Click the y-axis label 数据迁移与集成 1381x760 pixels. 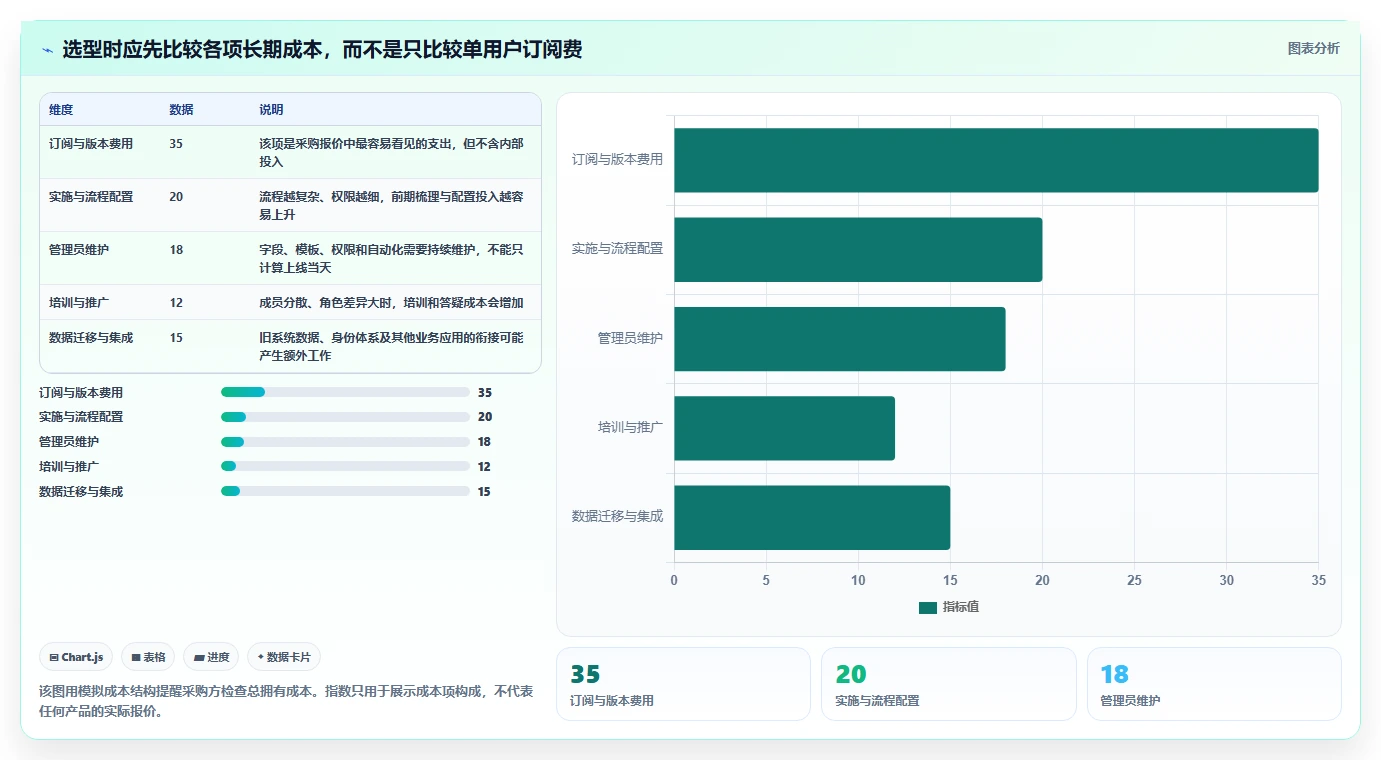pyautogui.click(x=617, y=517)
